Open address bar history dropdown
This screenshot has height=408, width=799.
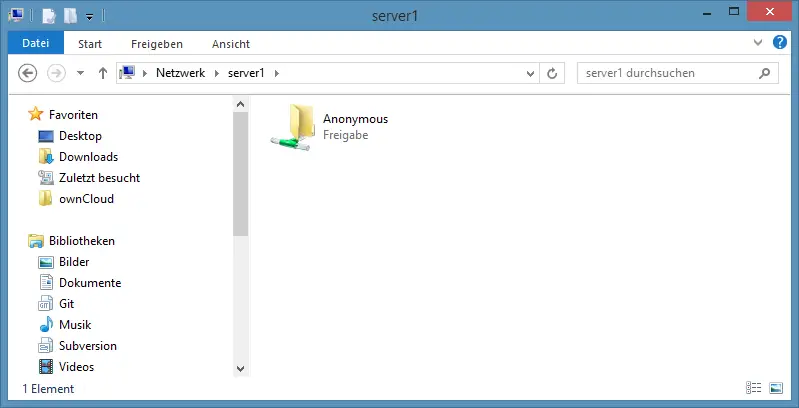[530, 73]
